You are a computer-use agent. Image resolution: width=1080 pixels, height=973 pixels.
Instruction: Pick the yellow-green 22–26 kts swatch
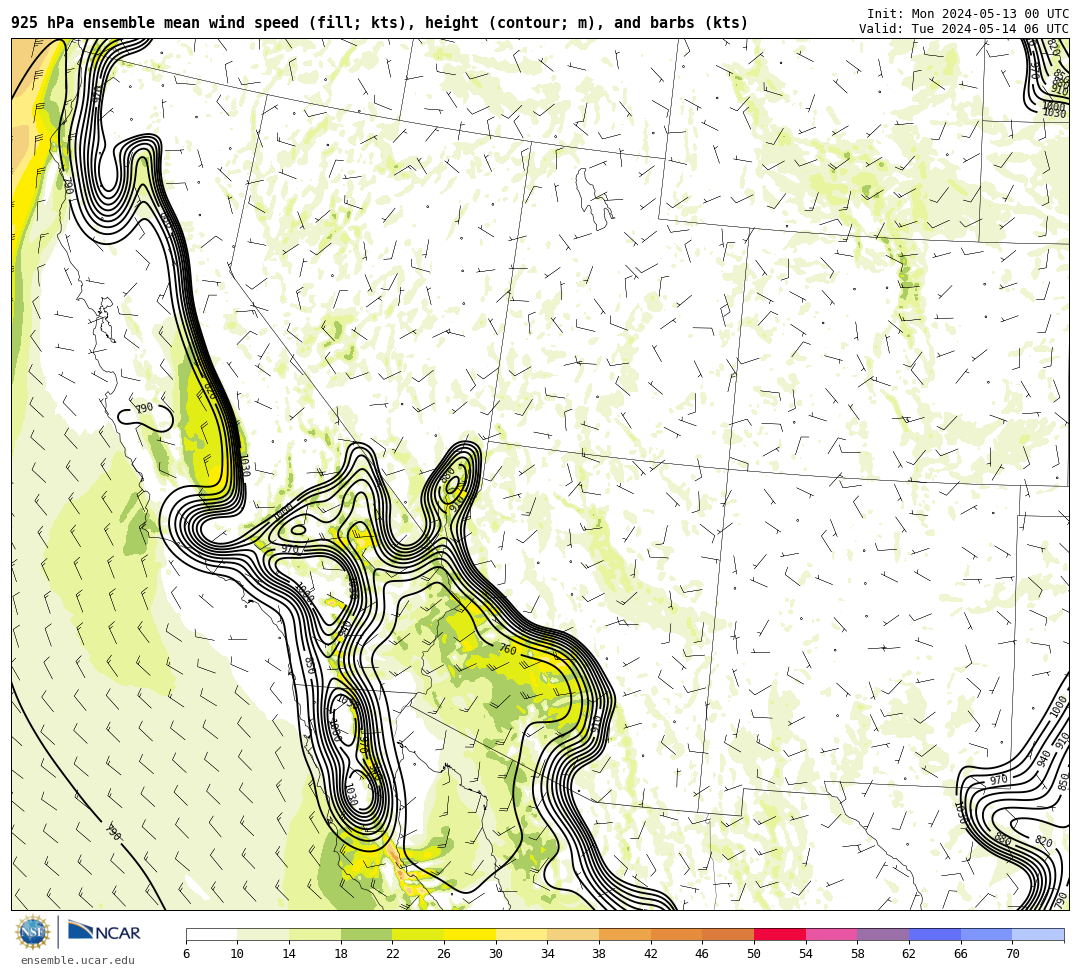418,934
